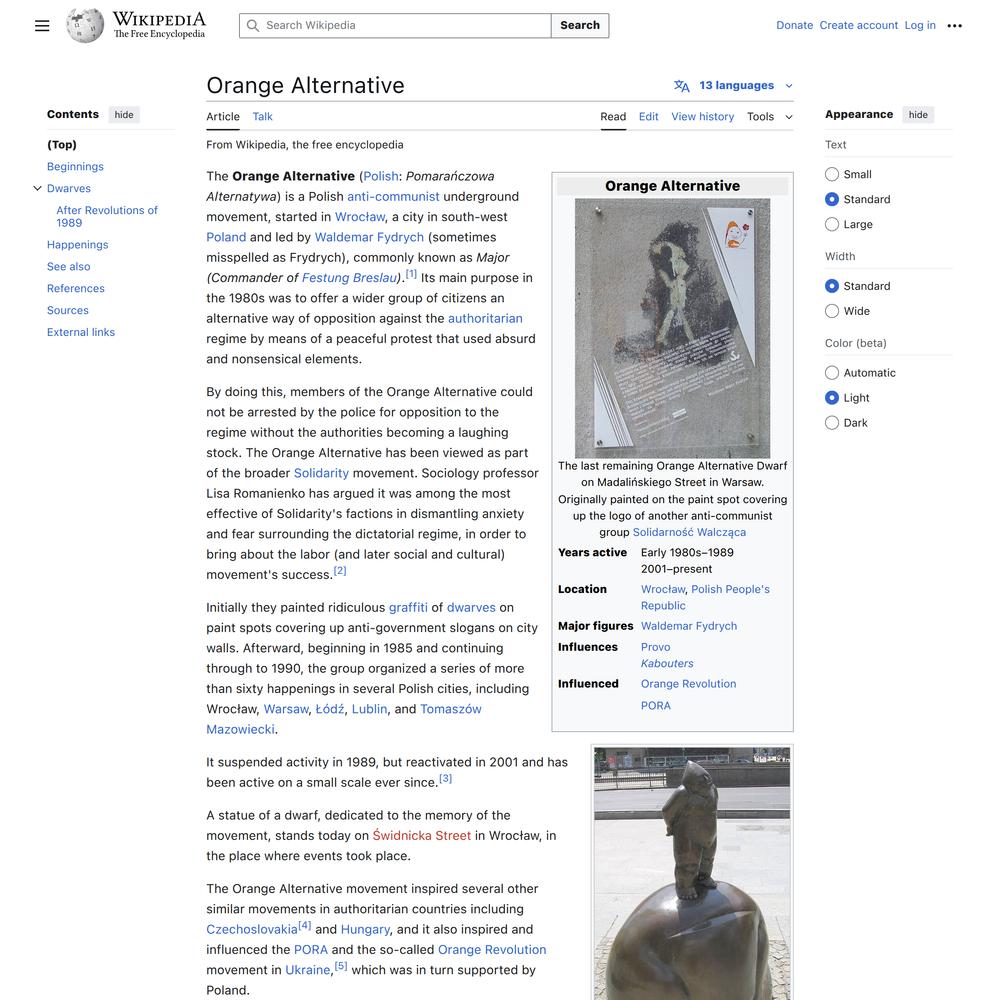The width and height of the screenshot is (1000, 1000).
Task: Click the Log in link
Action: pos(920,26)
